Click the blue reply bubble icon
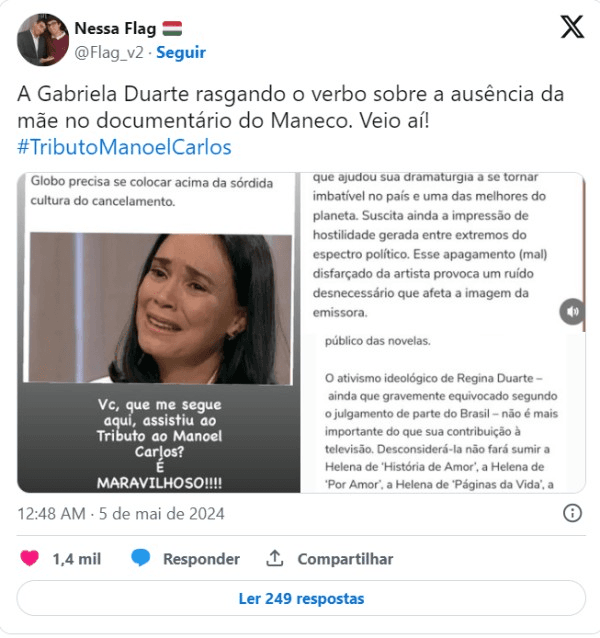Viewport: 600px width, 638px height. 140,558
